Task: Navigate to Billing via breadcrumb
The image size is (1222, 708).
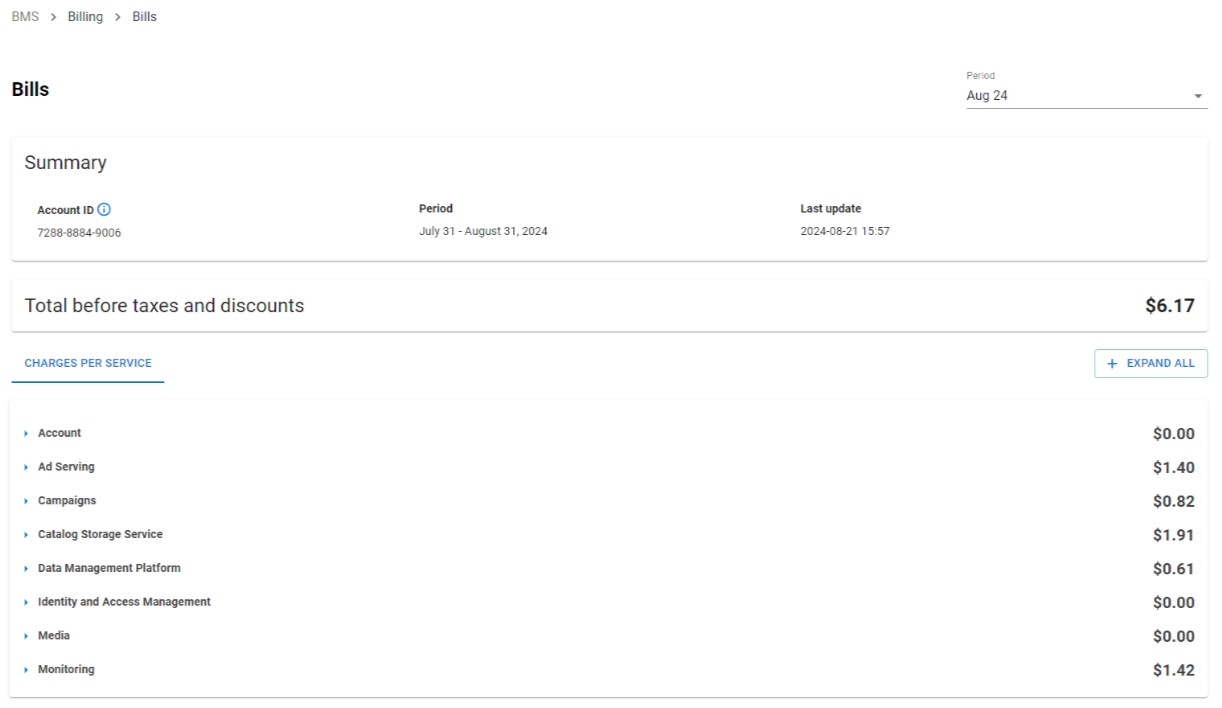Action: click(85, 17)
